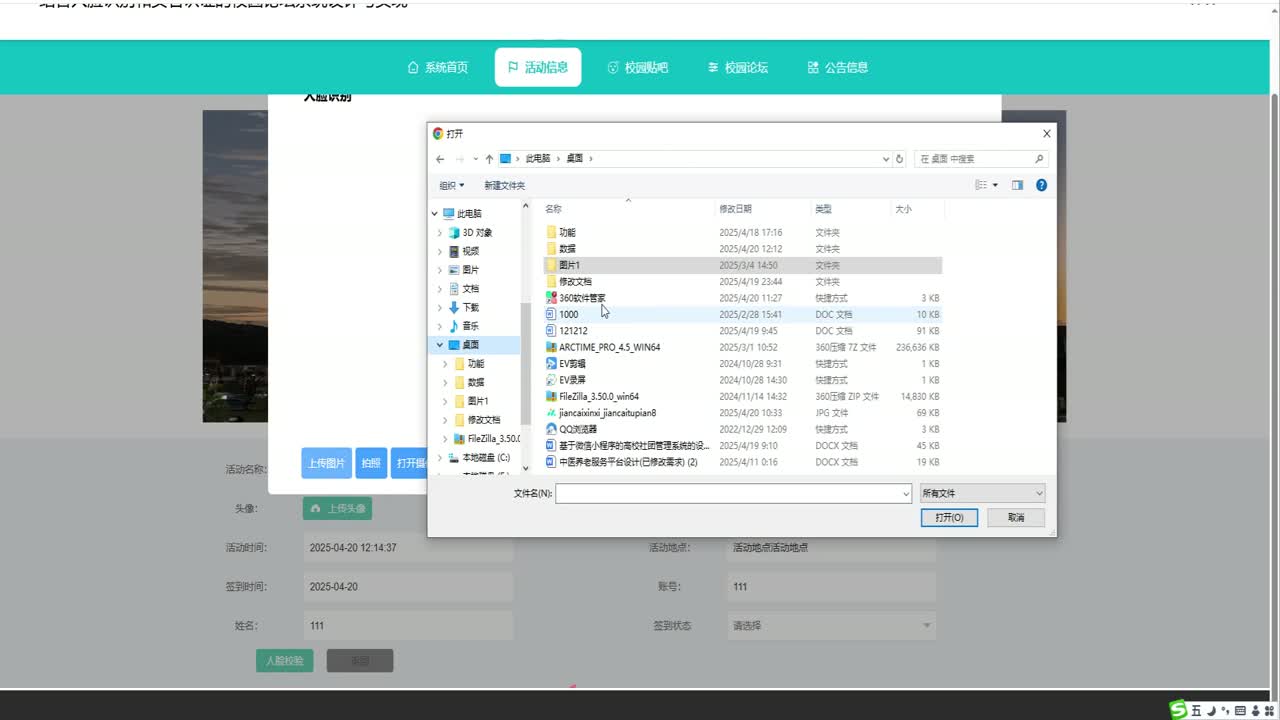This screenshot has height=720, width=1280.
Task: Open 校园论坛 nav tab
Action: tap(738, 68)
